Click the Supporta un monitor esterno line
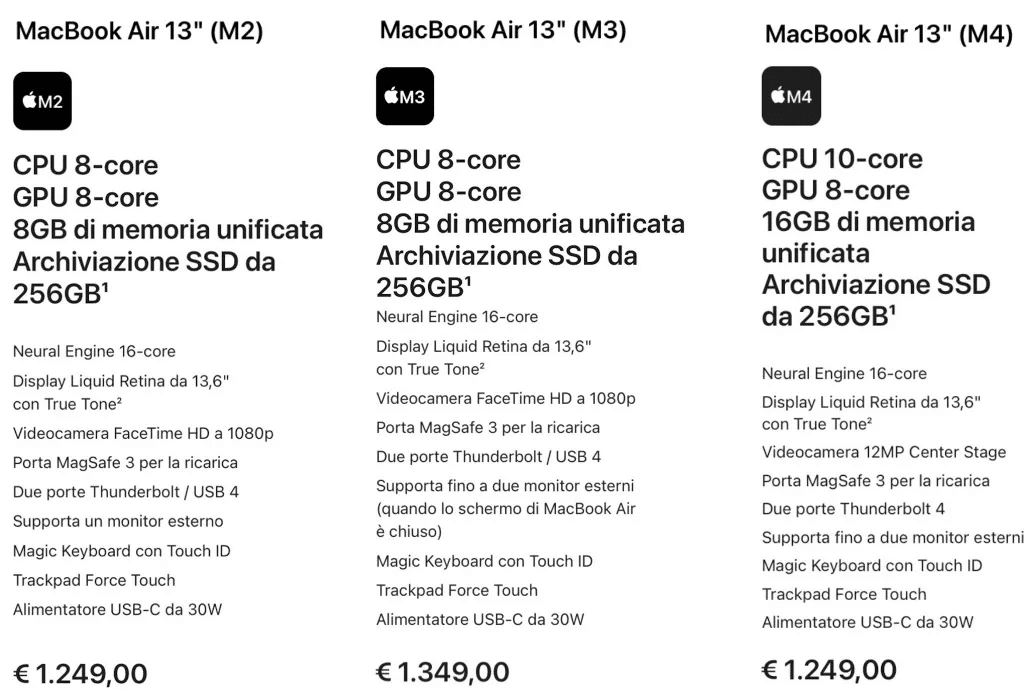This screenshot has width=1024, height=697. click(118, 521)
